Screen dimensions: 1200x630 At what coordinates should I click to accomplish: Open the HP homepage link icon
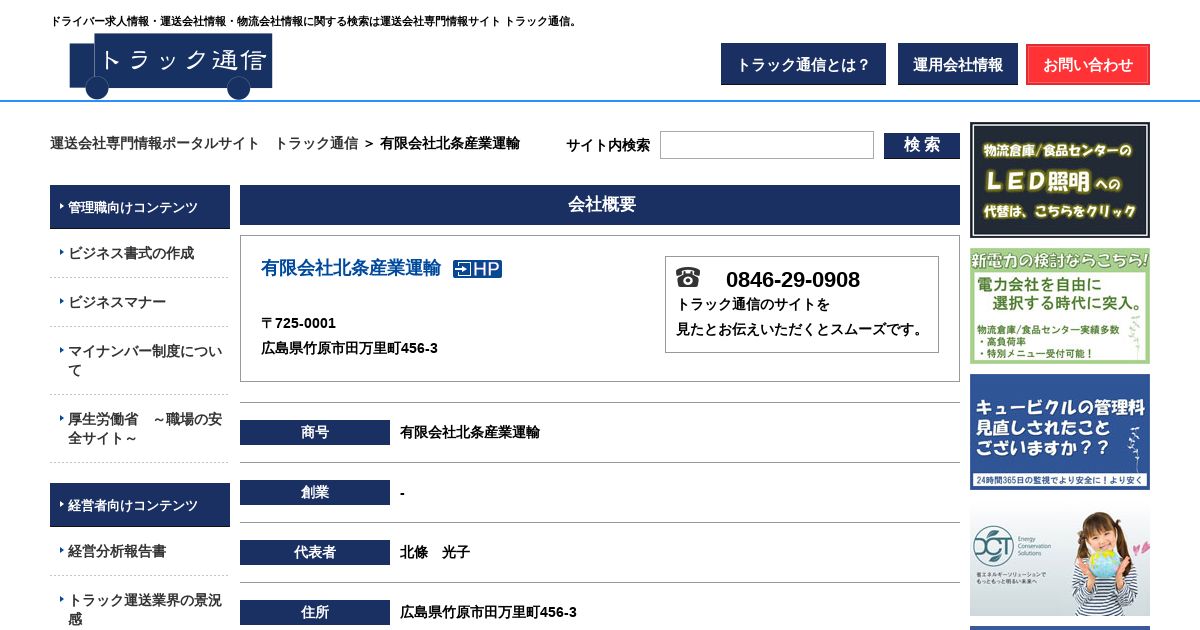click(477, 269)
